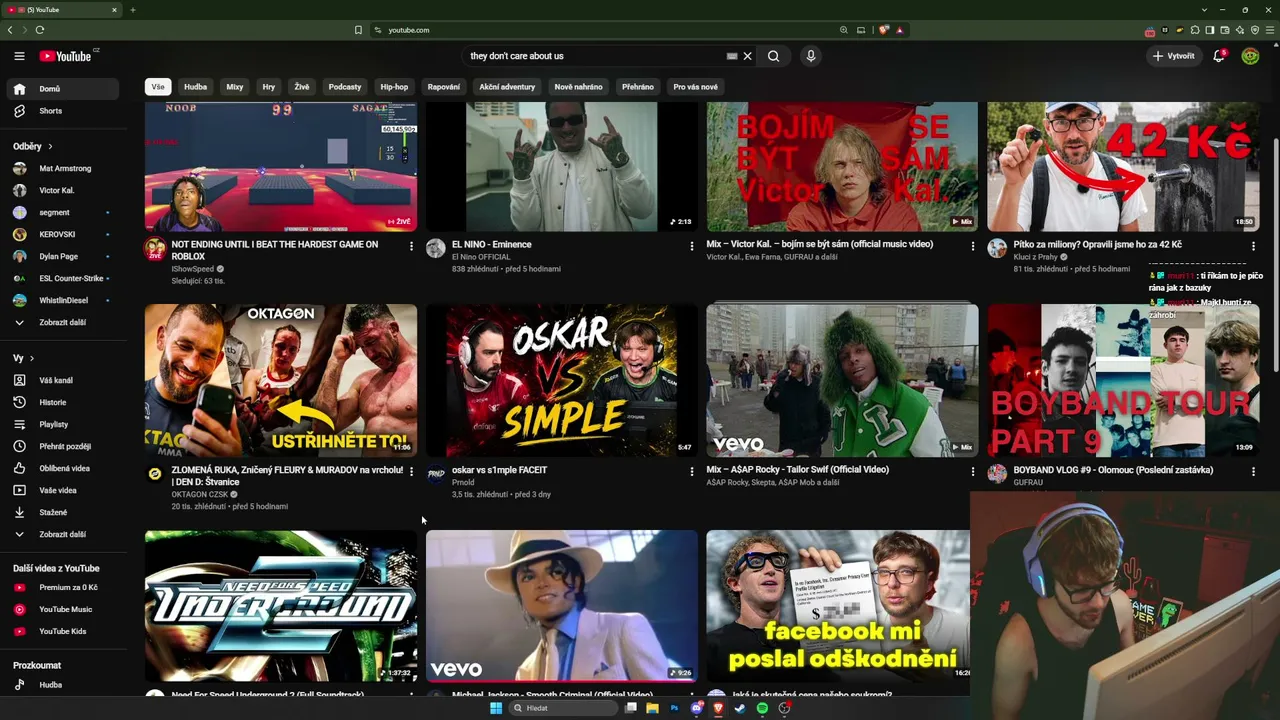1280x720 pixels.
Task: Click the YouTube logo
Action: 66,56
